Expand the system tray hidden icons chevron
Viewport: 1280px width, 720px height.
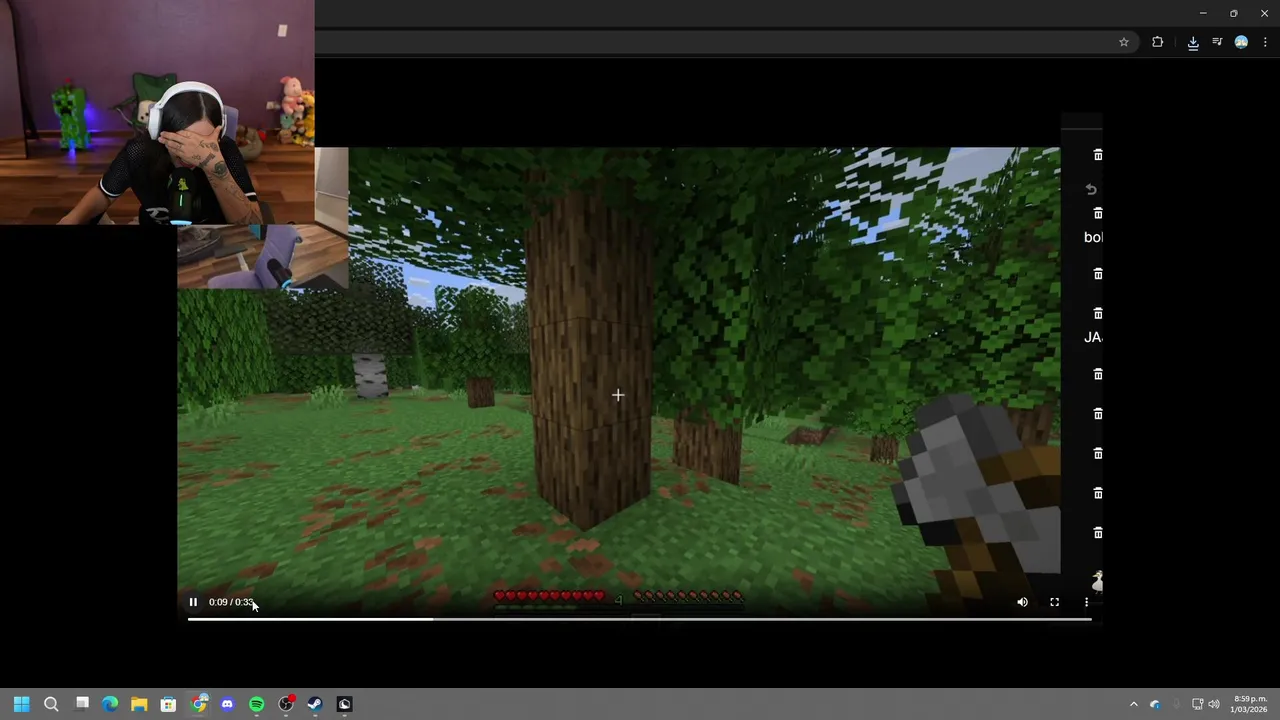tap(1133, 704)
